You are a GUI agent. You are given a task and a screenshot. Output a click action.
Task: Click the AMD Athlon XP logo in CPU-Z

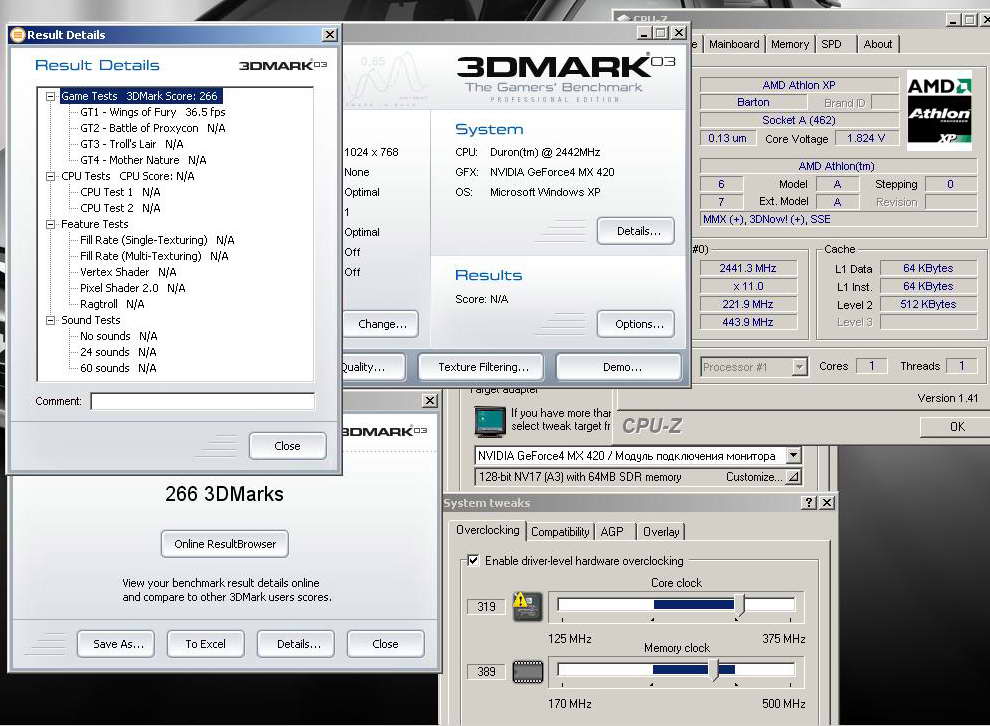tap(939, 110)
